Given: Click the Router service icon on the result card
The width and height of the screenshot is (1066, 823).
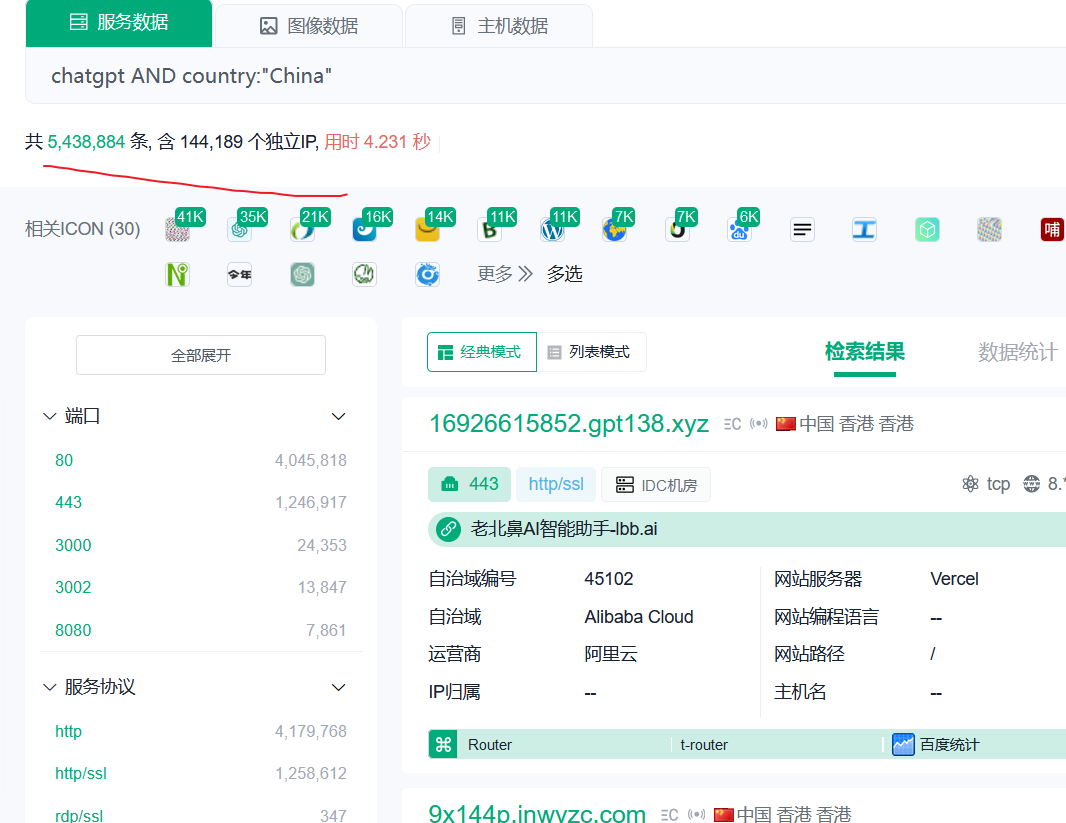Looking at the screenshot, I should pyautogui.click(x=442, y=744).
